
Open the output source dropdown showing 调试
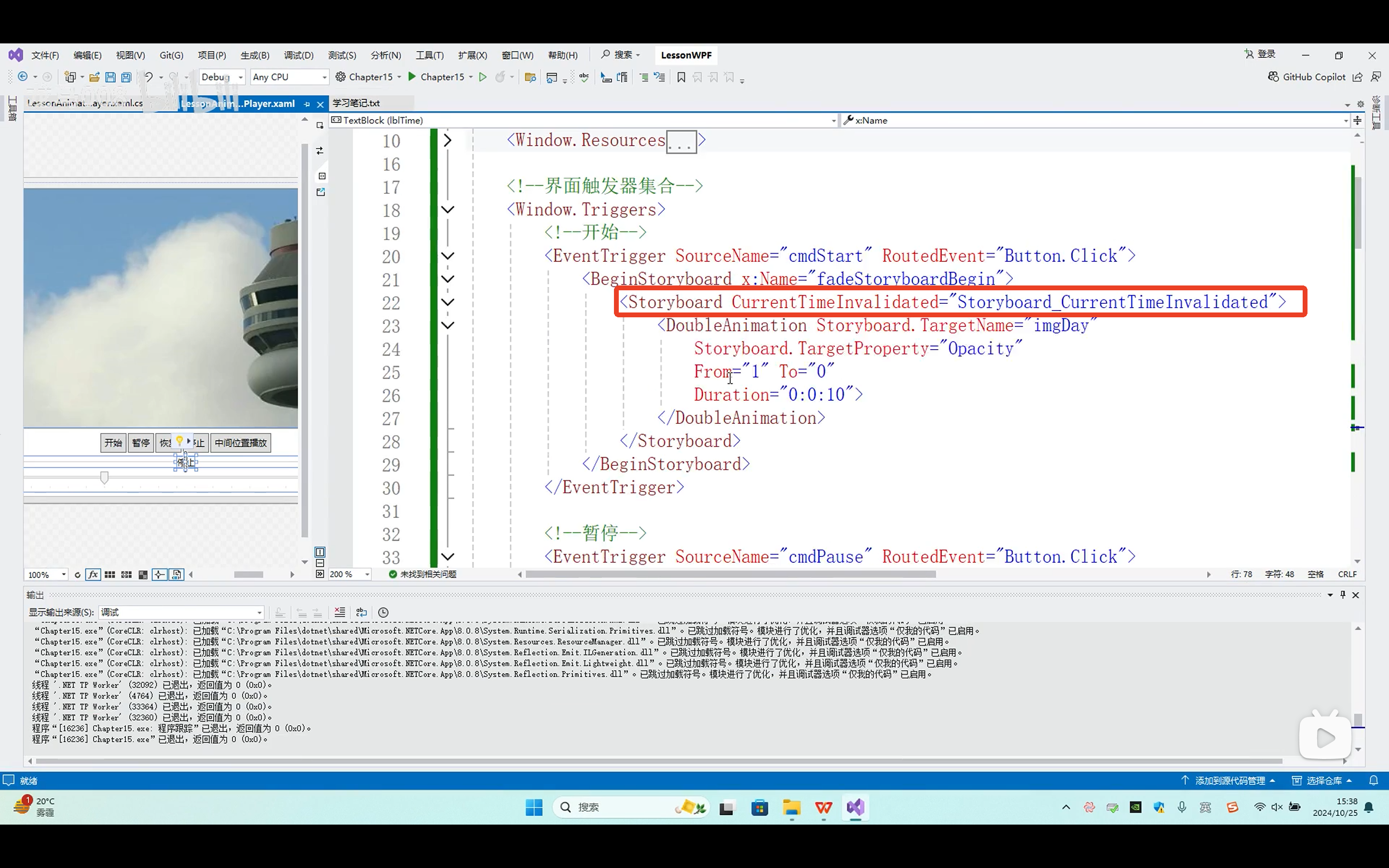click(x=181, y=612)
